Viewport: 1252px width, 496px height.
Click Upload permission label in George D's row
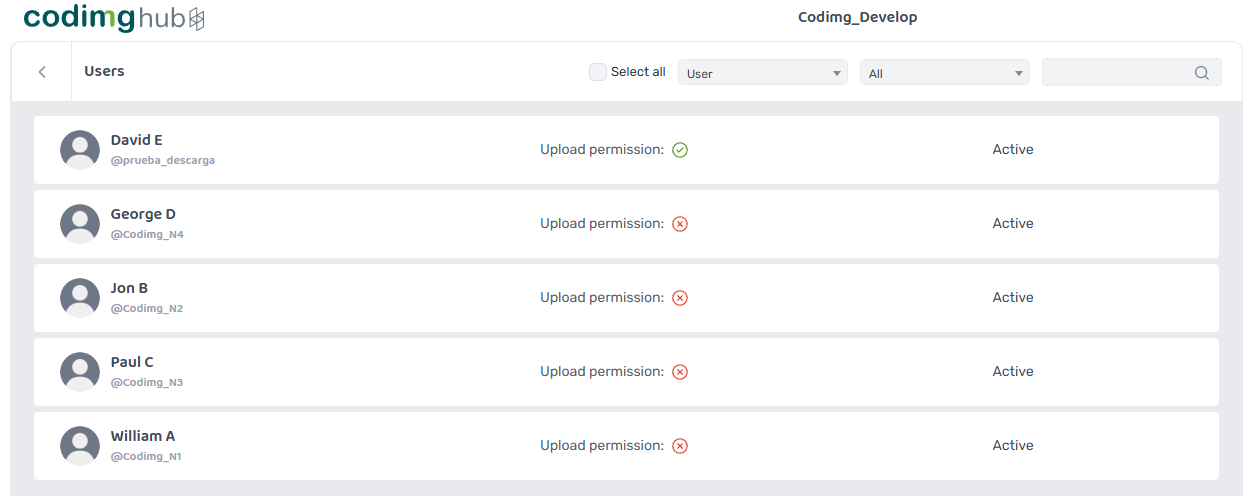point(602,223)
